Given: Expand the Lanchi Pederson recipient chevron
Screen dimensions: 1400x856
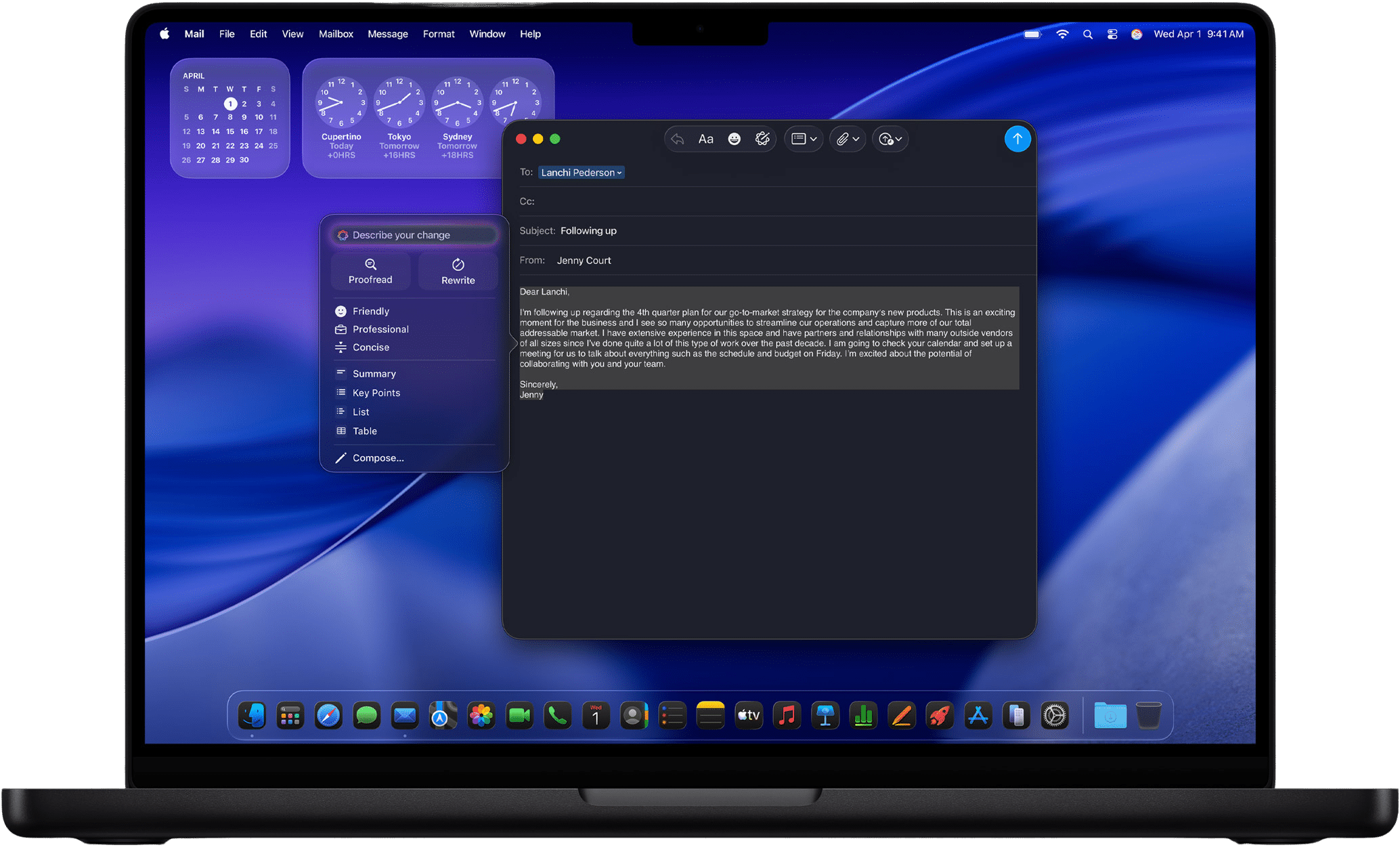Looking at the screenshot, I should [x=619, y=173].
